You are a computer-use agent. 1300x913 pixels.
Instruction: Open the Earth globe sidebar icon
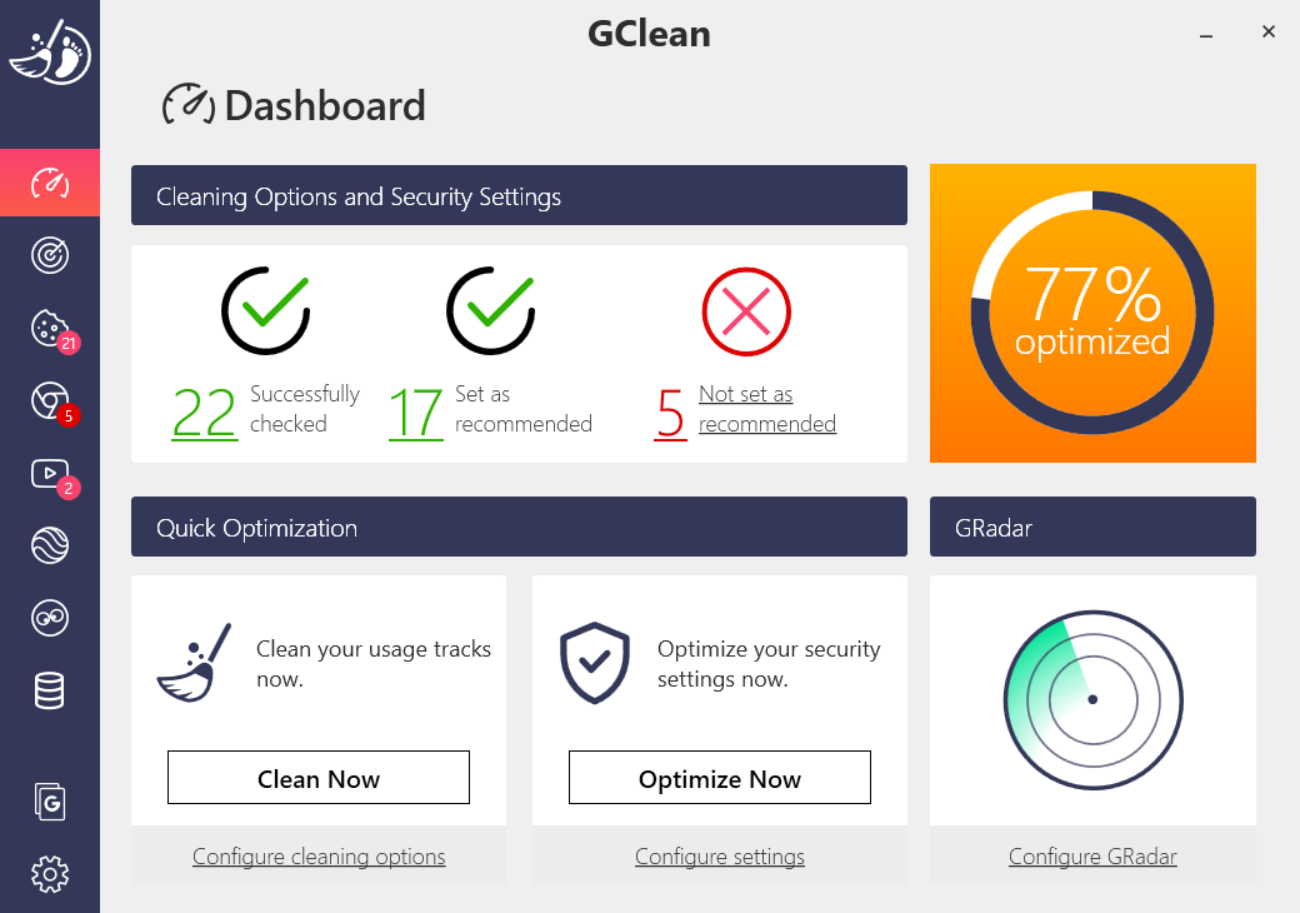(50, 546)
